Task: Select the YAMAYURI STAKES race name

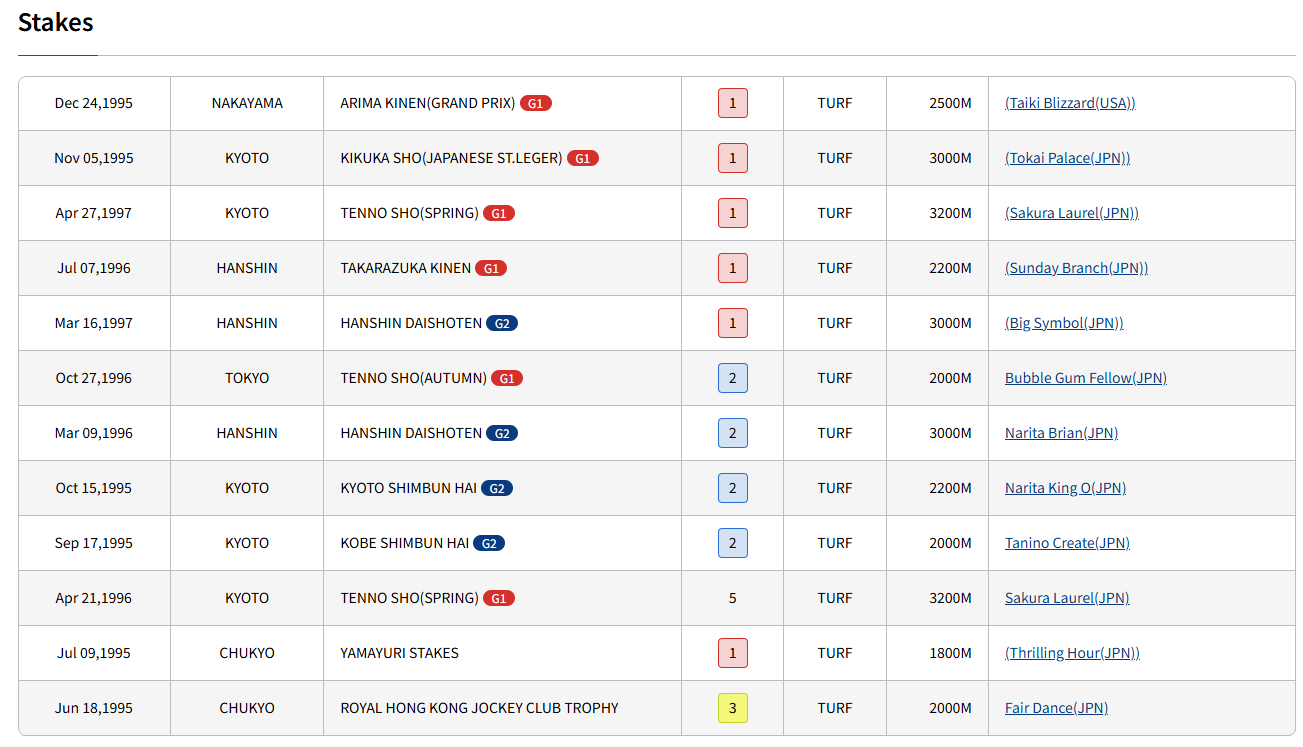Action: pyautogui.click(x=399, y=653)
